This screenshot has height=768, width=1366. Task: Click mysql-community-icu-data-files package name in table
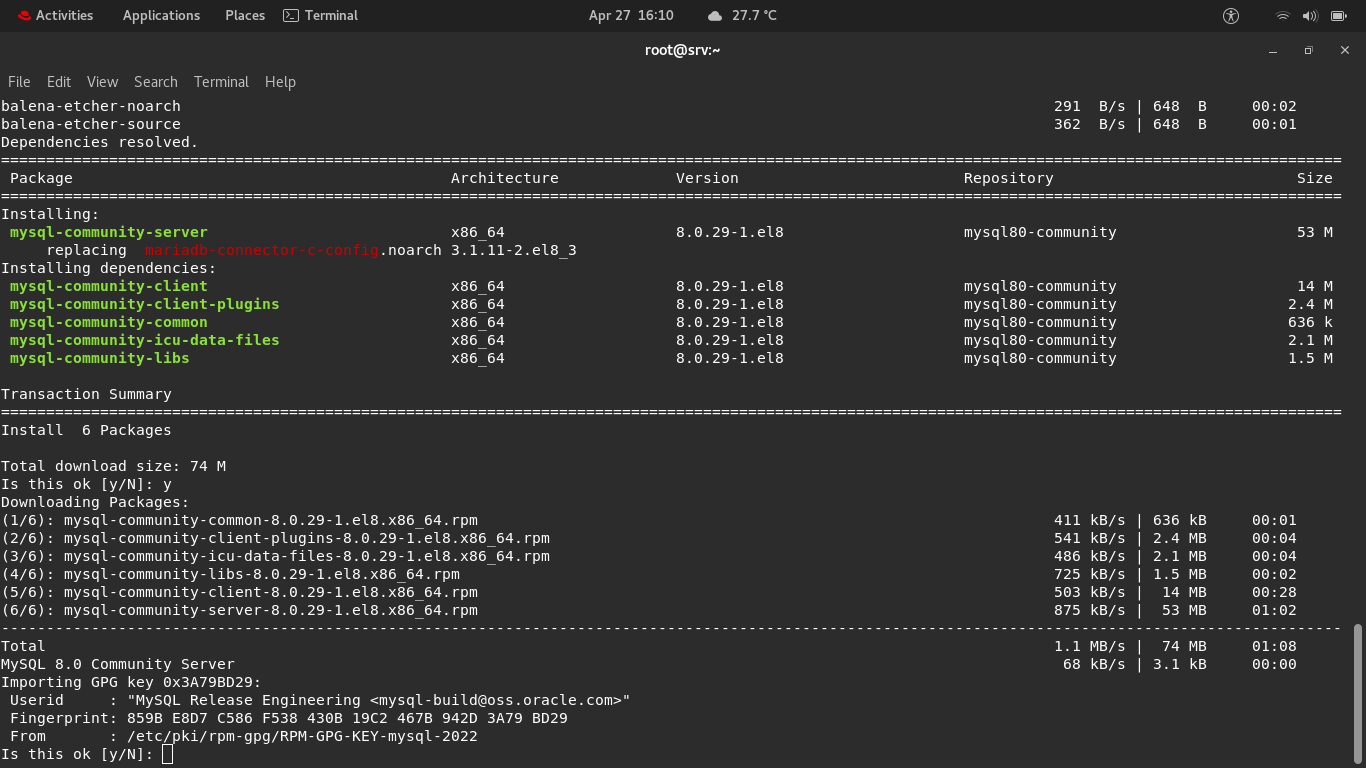(x=145, y=340)
